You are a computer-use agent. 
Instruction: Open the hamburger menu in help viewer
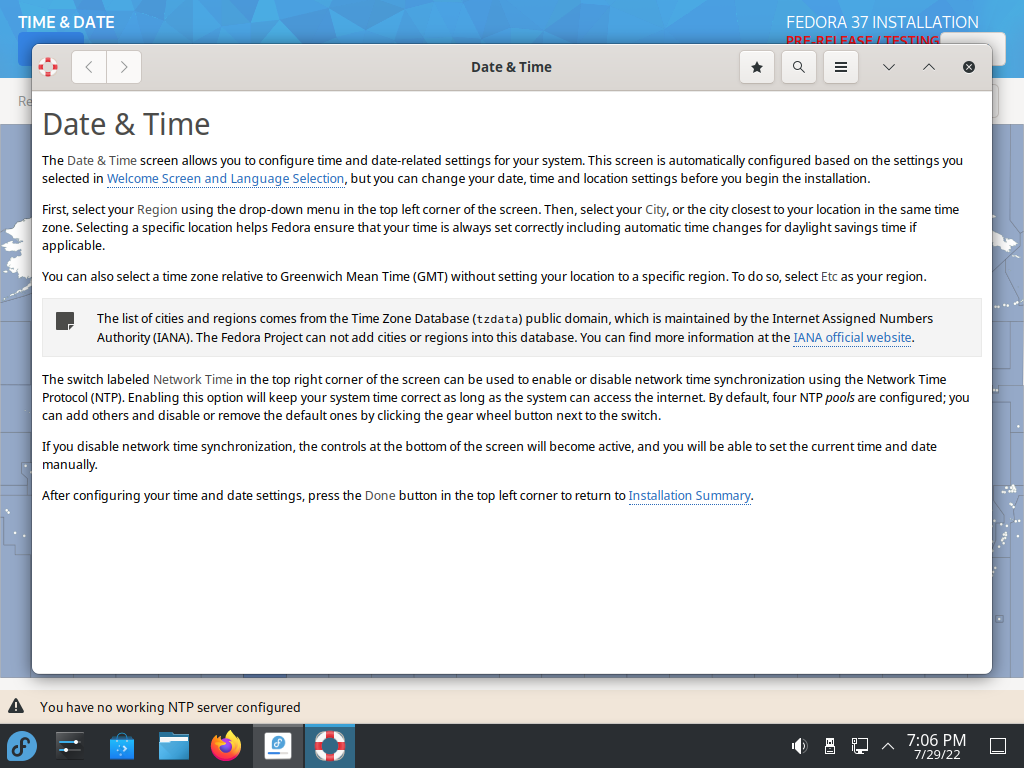tap(841, 67)
